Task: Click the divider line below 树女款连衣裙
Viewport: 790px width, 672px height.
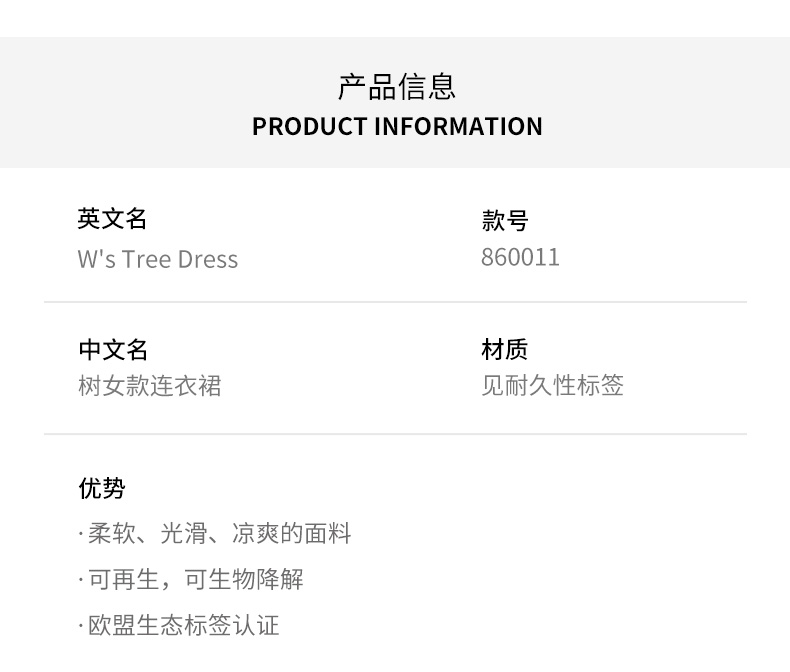Action: click(395, 434)
